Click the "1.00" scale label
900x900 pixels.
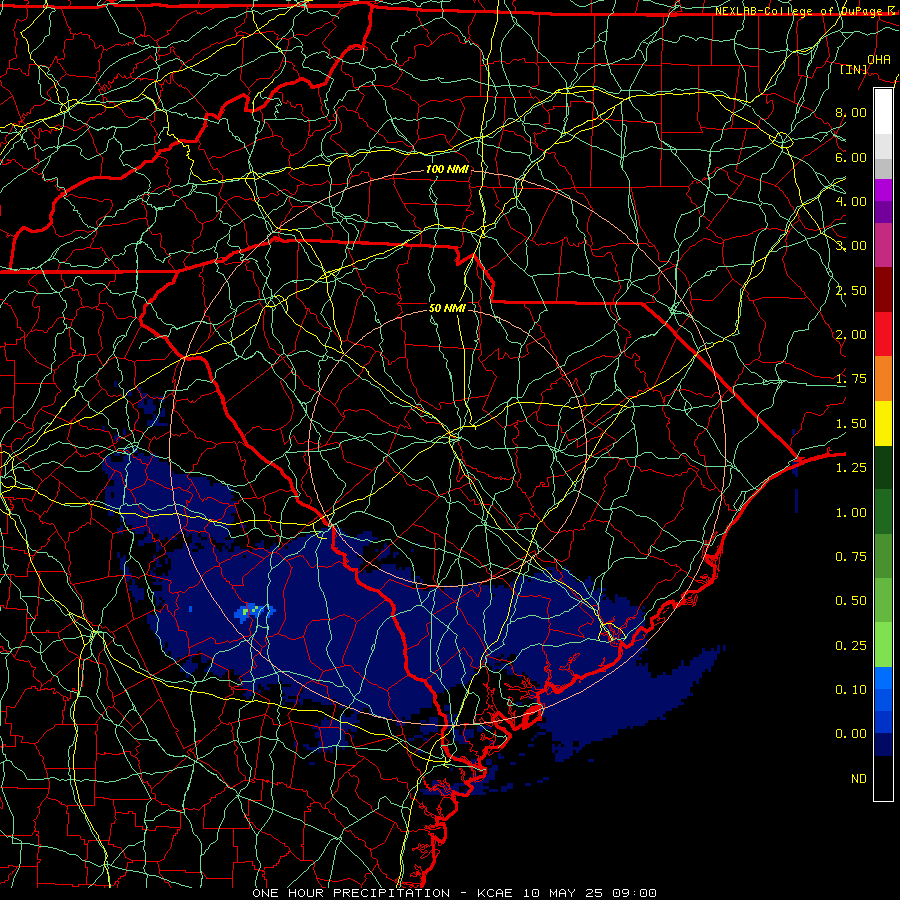pyautogui.click(x=851, y=512)
